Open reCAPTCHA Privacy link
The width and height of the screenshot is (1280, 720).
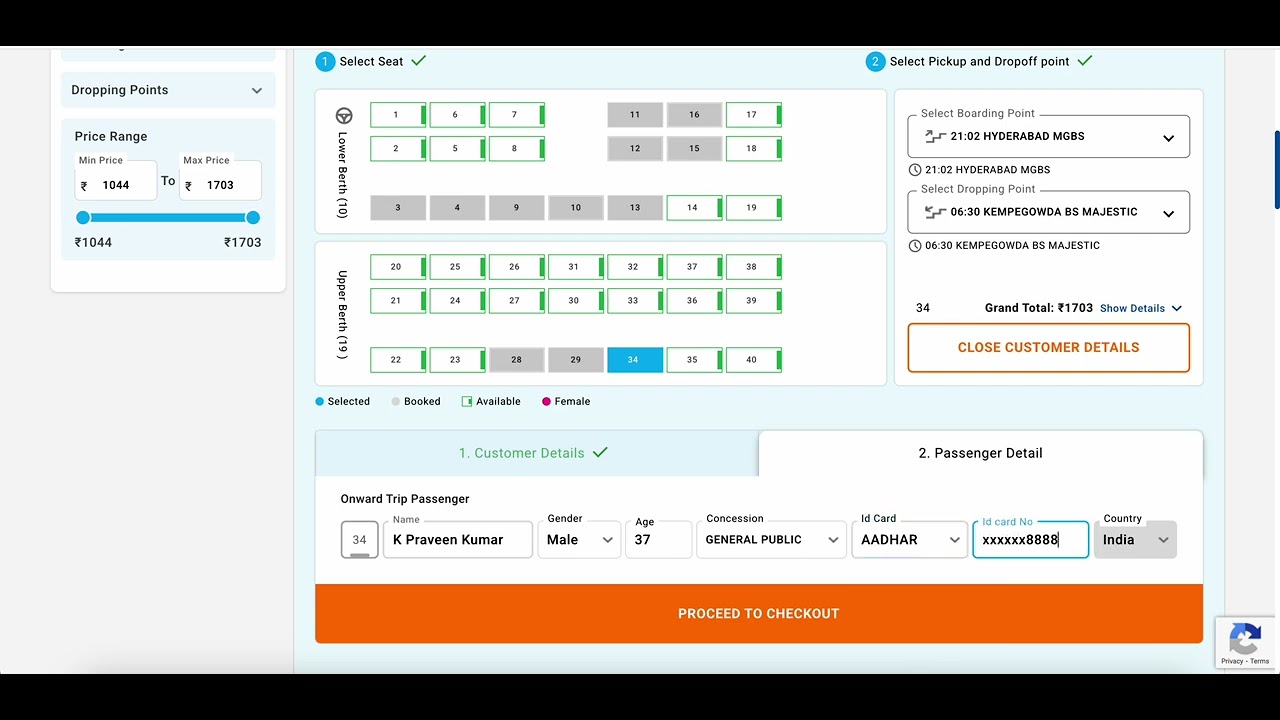[x=1232, y=662]
